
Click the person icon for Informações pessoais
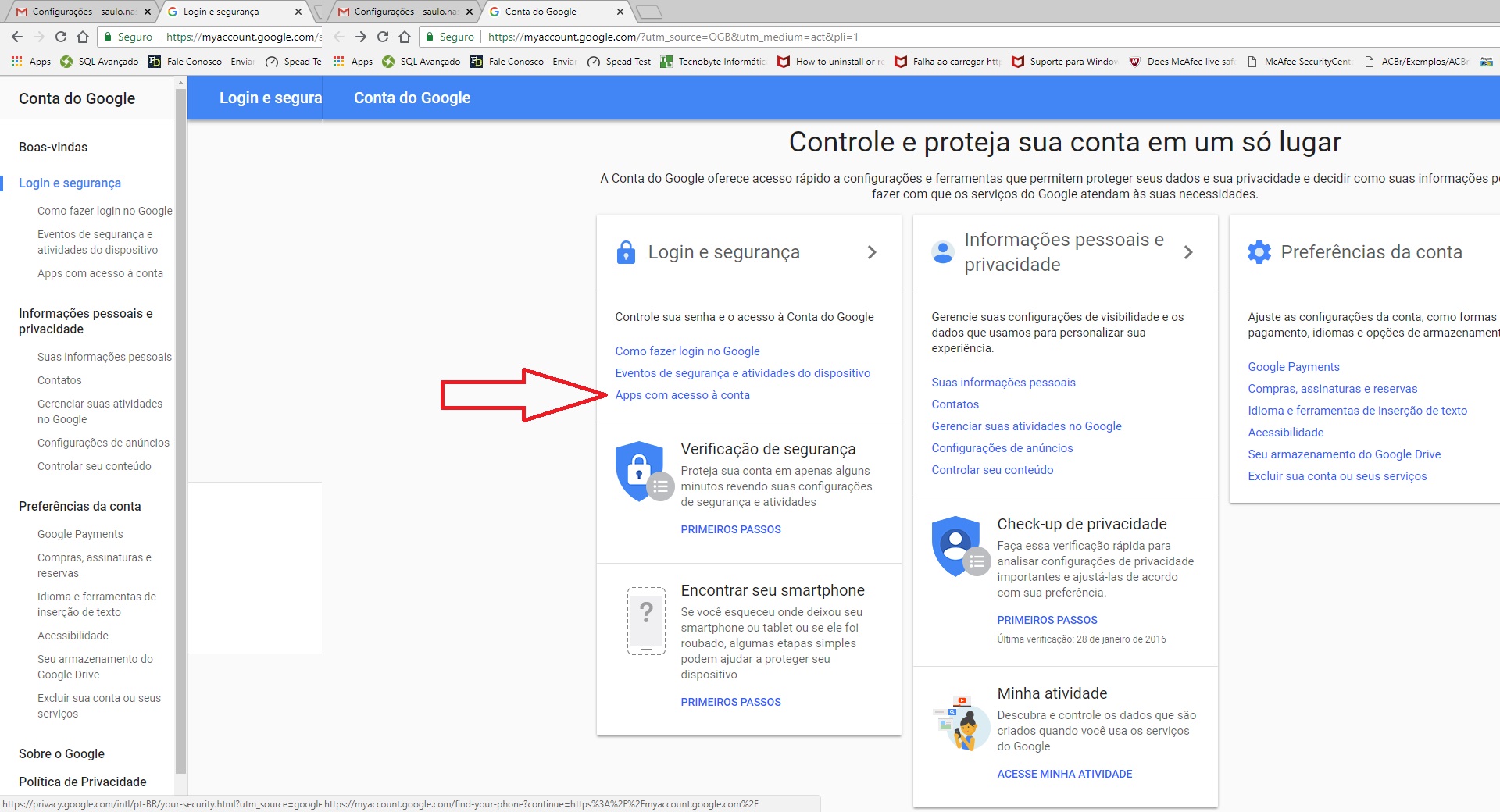pos(943,252)
